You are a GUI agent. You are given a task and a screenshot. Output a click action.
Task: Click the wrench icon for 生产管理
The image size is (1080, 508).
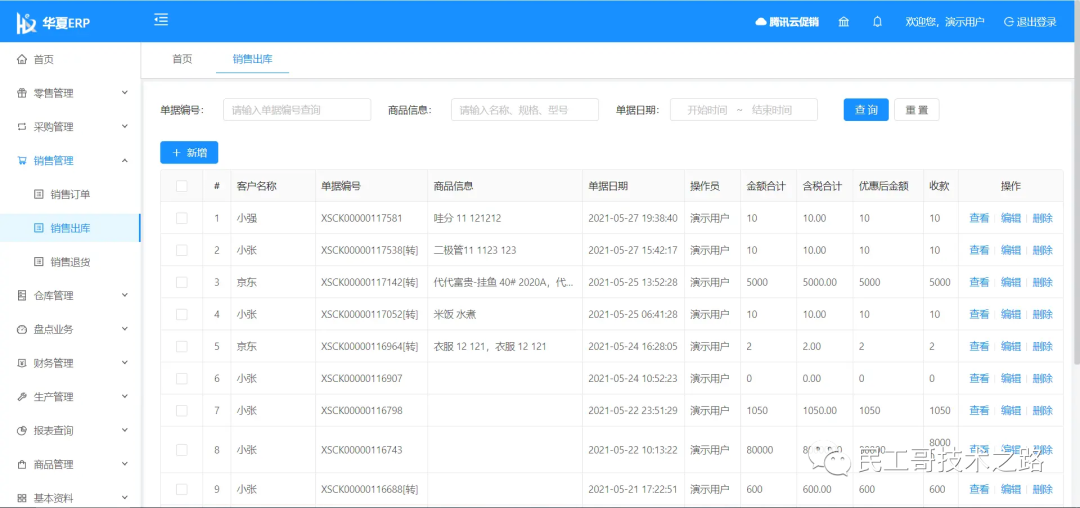(x=22, y=397)
